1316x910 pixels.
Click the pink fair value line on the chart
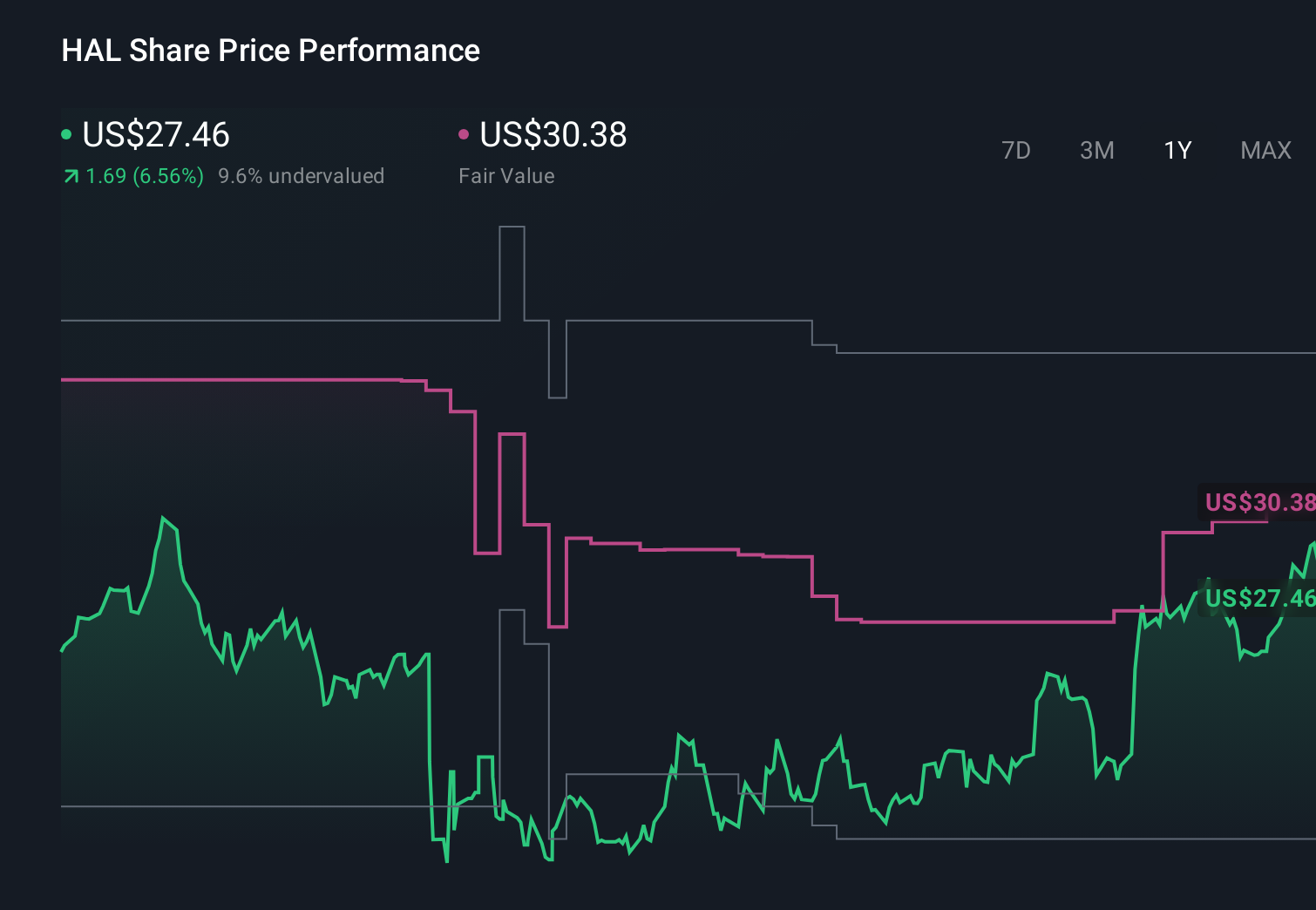[x=697, y=549]
